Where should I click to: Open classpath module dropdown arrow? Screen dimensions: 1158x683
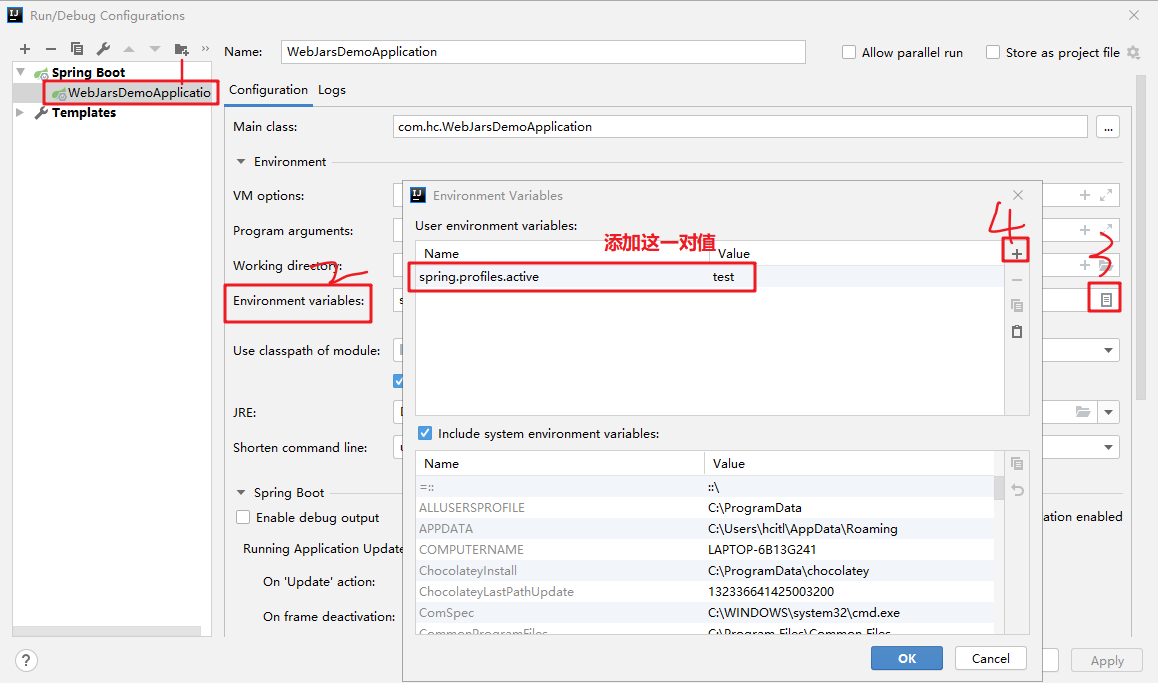1108,350
